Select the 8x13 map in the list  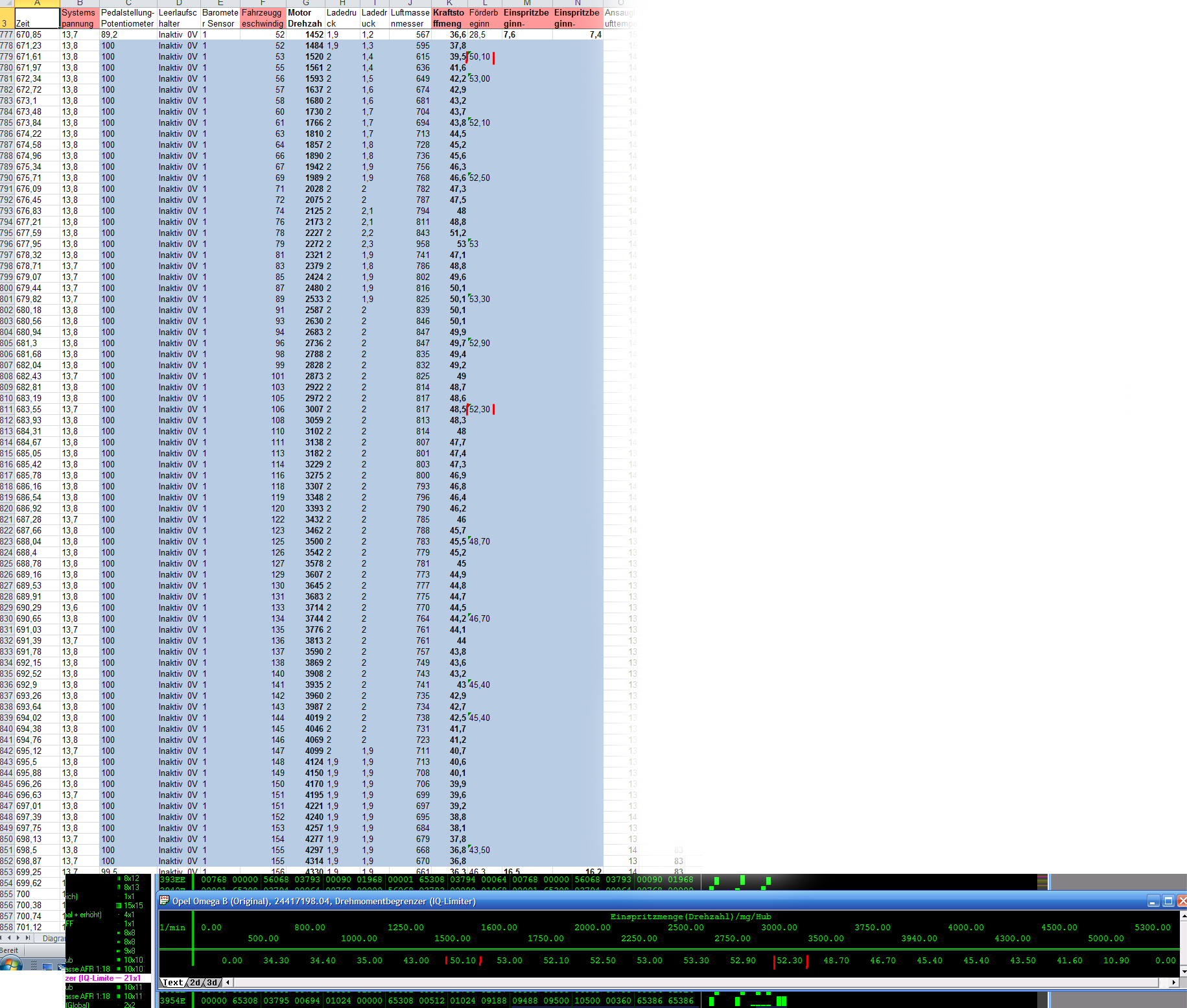pos(132,887)
